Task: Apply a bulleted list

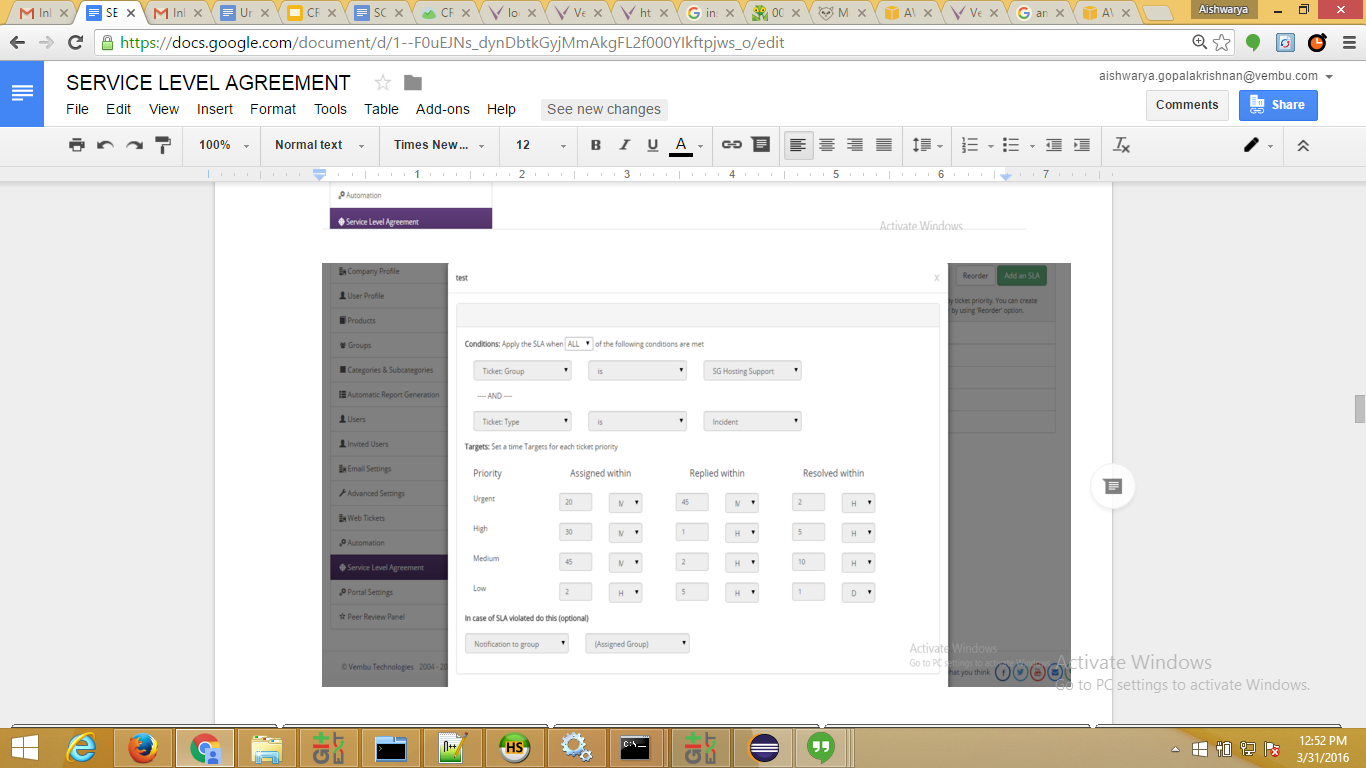Action: [1011, 145]
